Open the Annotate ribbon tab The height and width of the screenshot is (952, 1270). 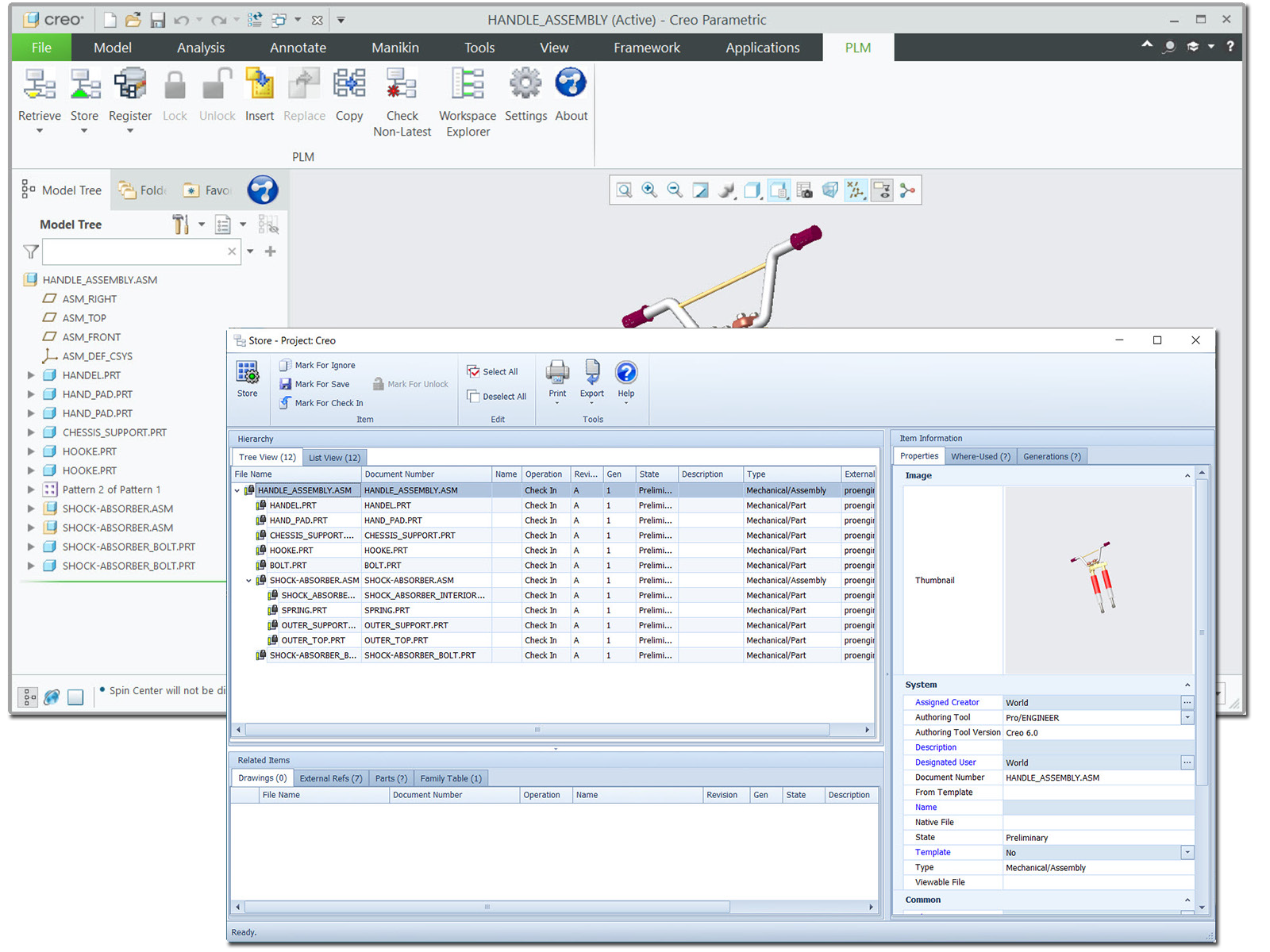[x=298, y=47]
